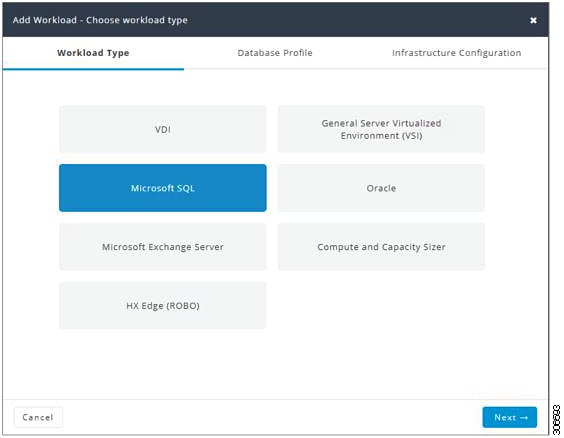Image resolution: width=564 pixels, height=438 pixels.
Task: Open the Database Profile tab
Action: coord(275,53)
